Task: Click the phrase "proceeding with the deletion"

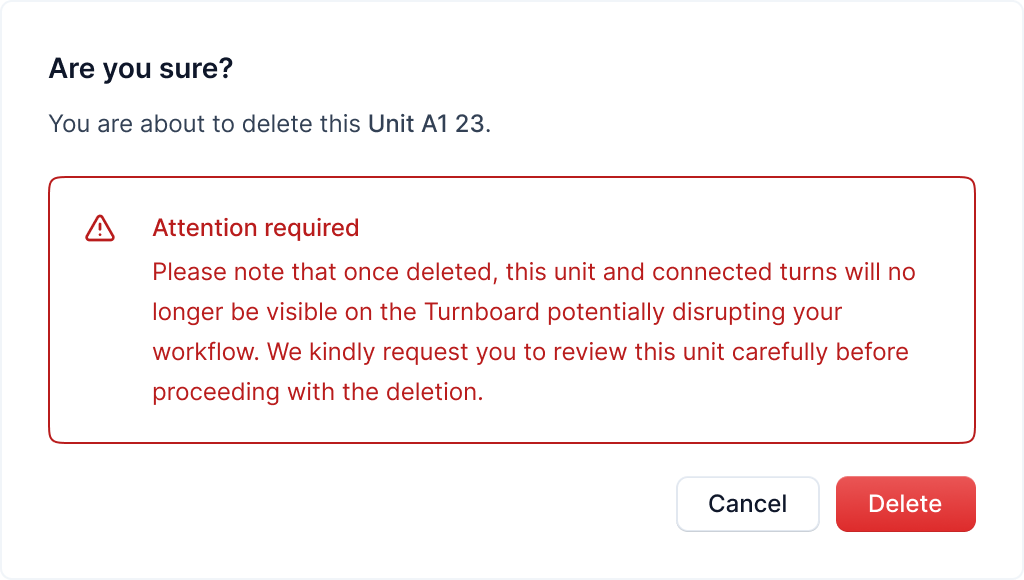Action: 317,392
